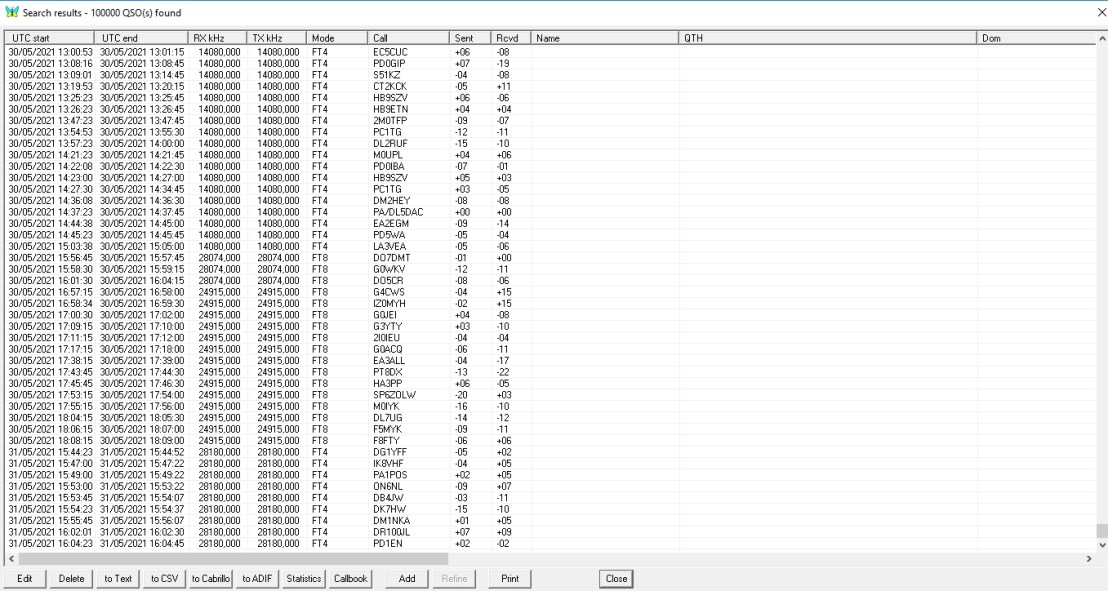Click the window's app icon in title bar
Viewport: 1108px width, 591px height.
point(12,8)
